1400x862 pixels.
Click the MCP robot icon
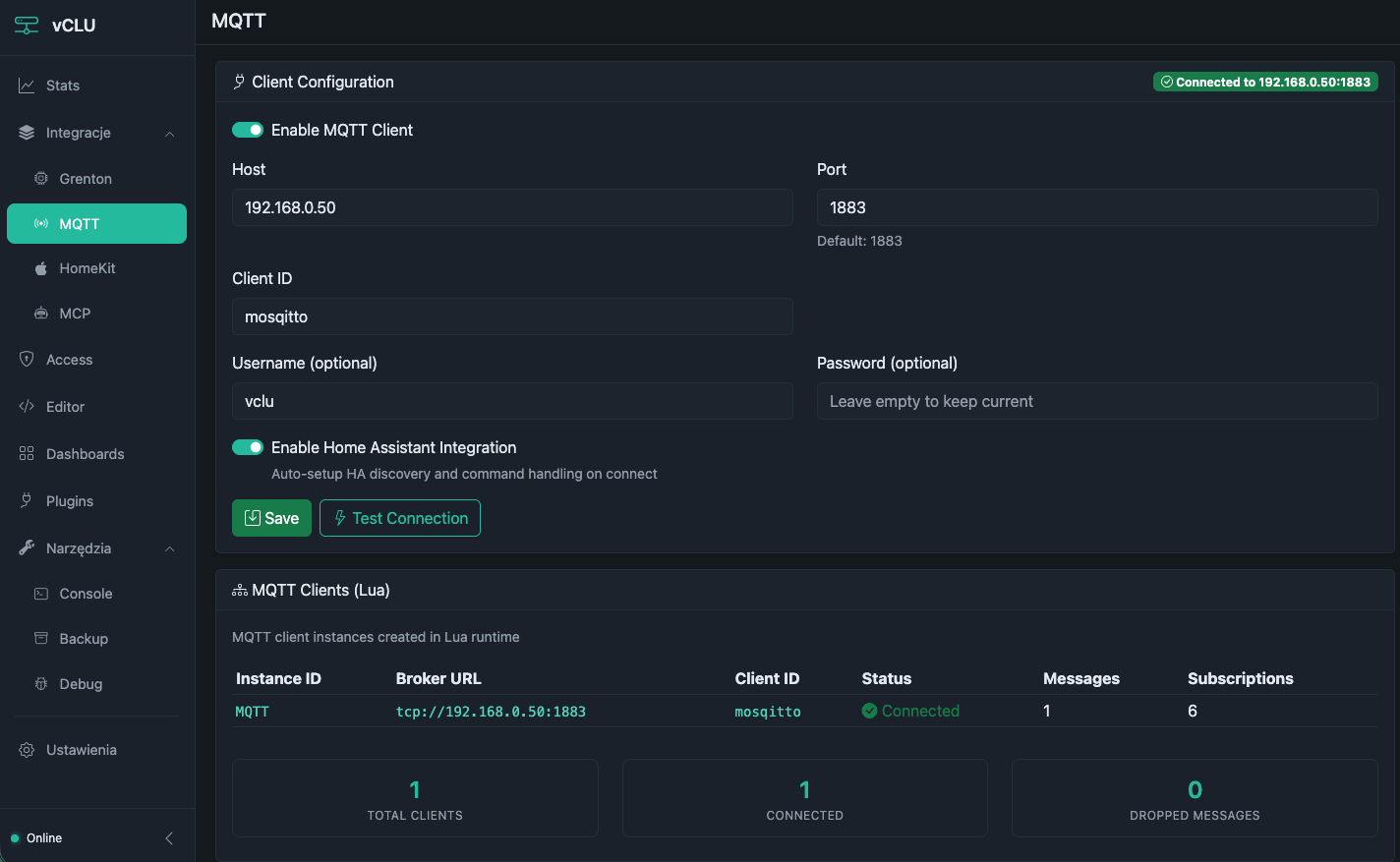coord(41,314)
